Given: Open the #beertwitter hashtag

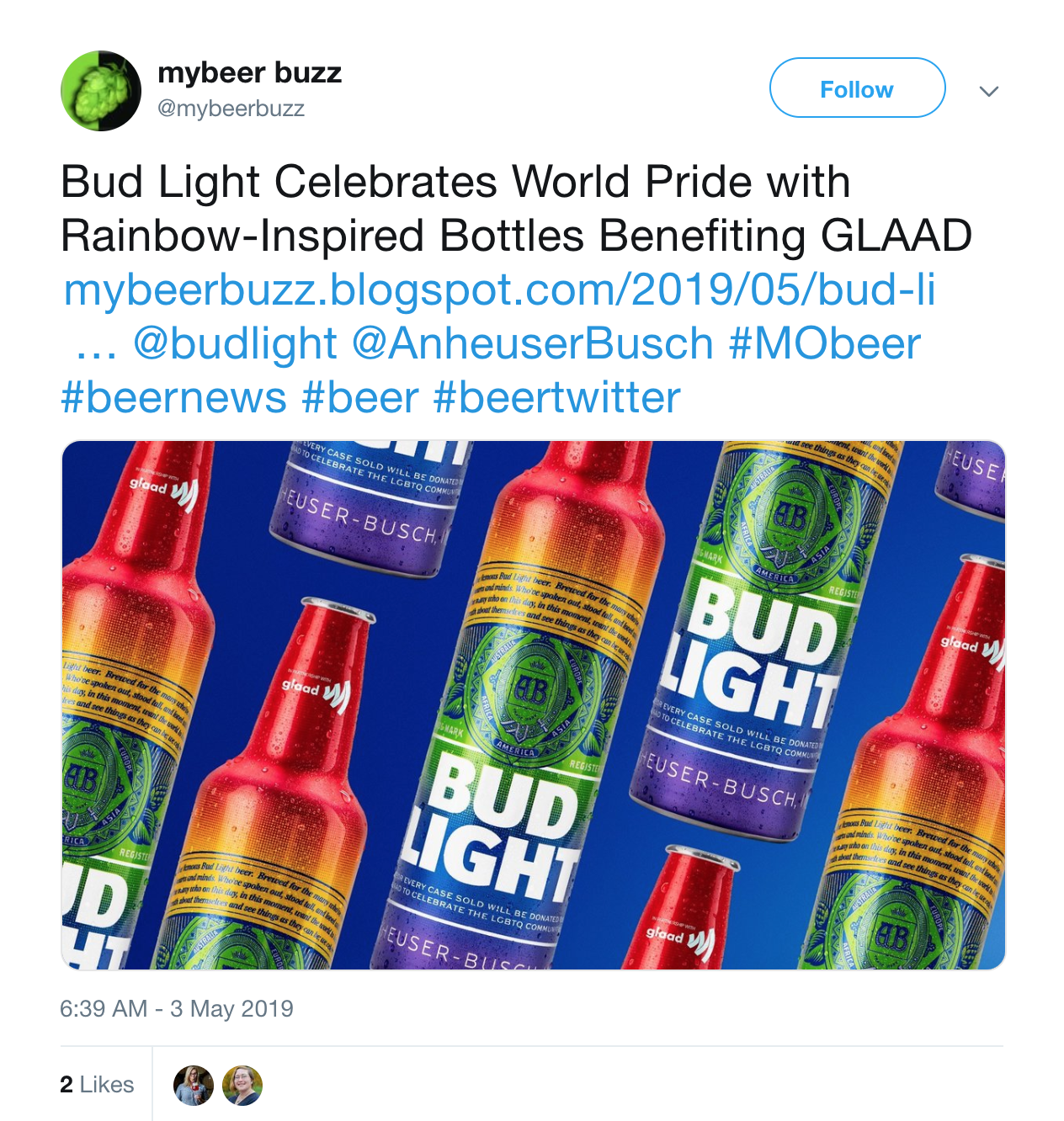Looking at the screenshot, I should click(x=556, y=397).
